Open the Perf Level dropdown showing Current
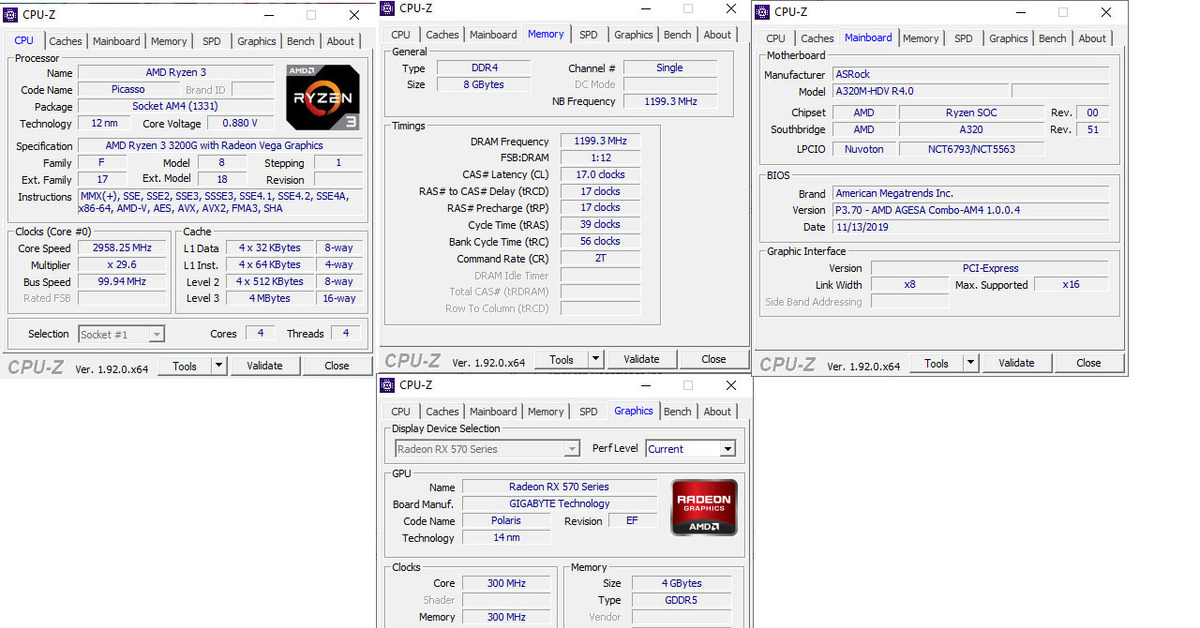The width and height of the screenshot is (1200, 628). pyautogui.click(x=727, y=449)
